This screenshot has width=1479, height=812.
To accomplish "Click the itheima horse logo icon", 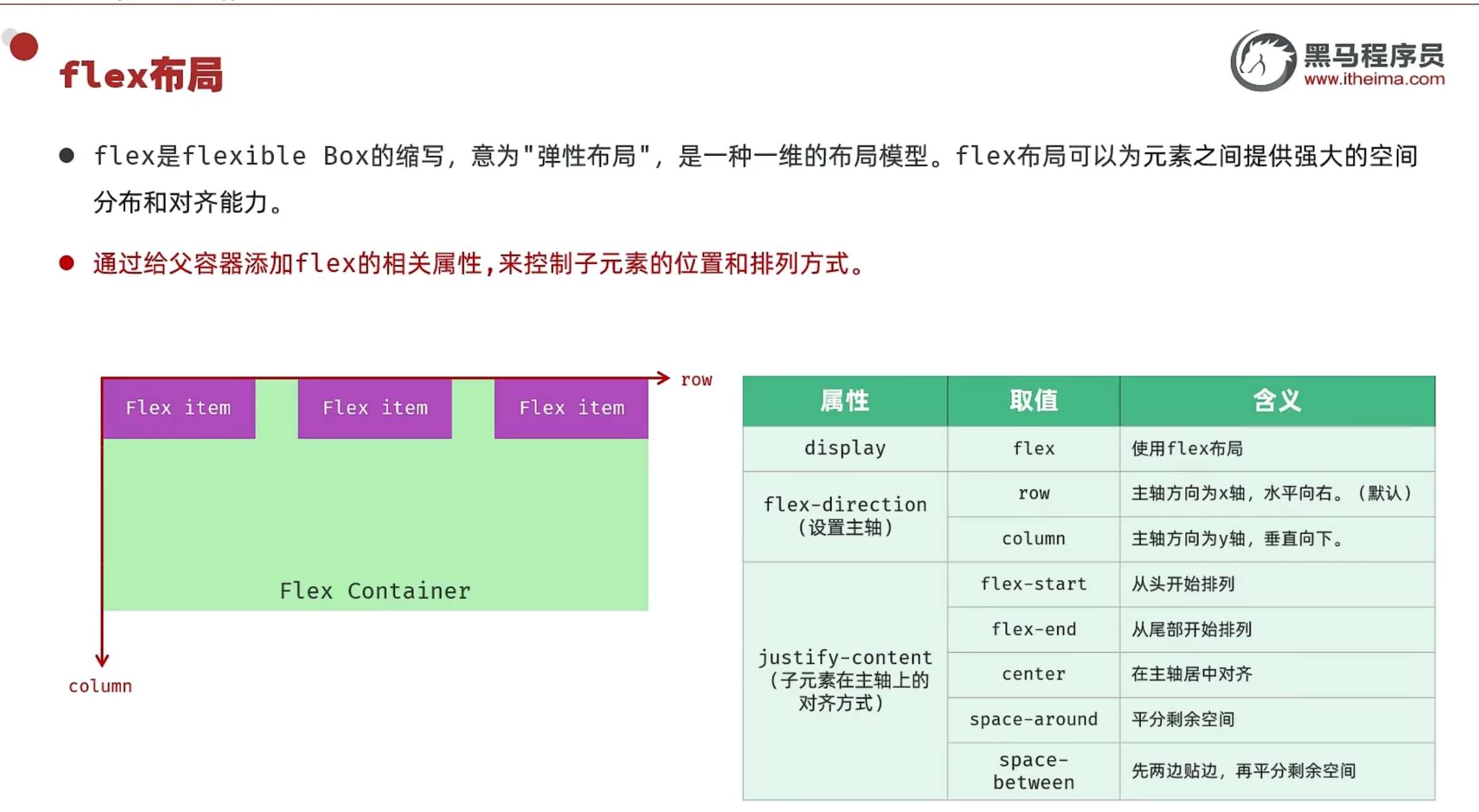I will pos(1263,61).
